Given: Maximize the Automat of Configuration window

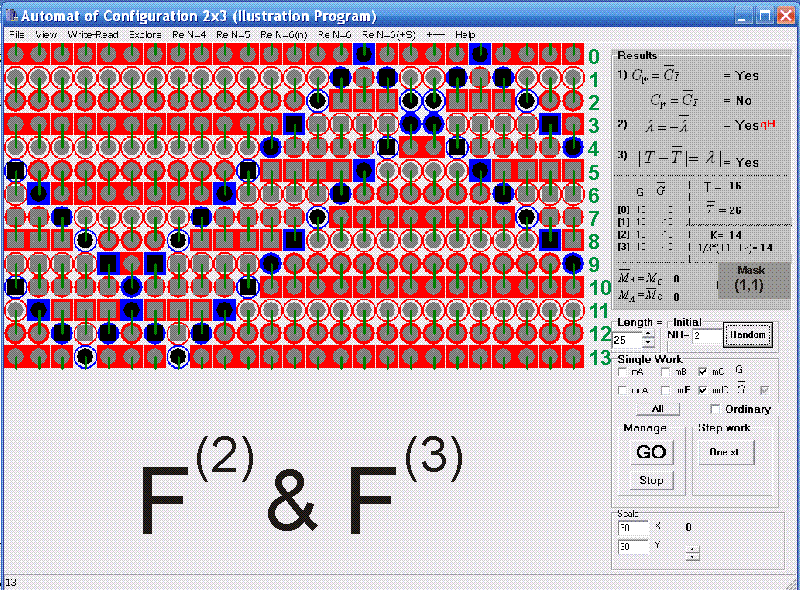Looking at the screenshot, I should [765, 16].
